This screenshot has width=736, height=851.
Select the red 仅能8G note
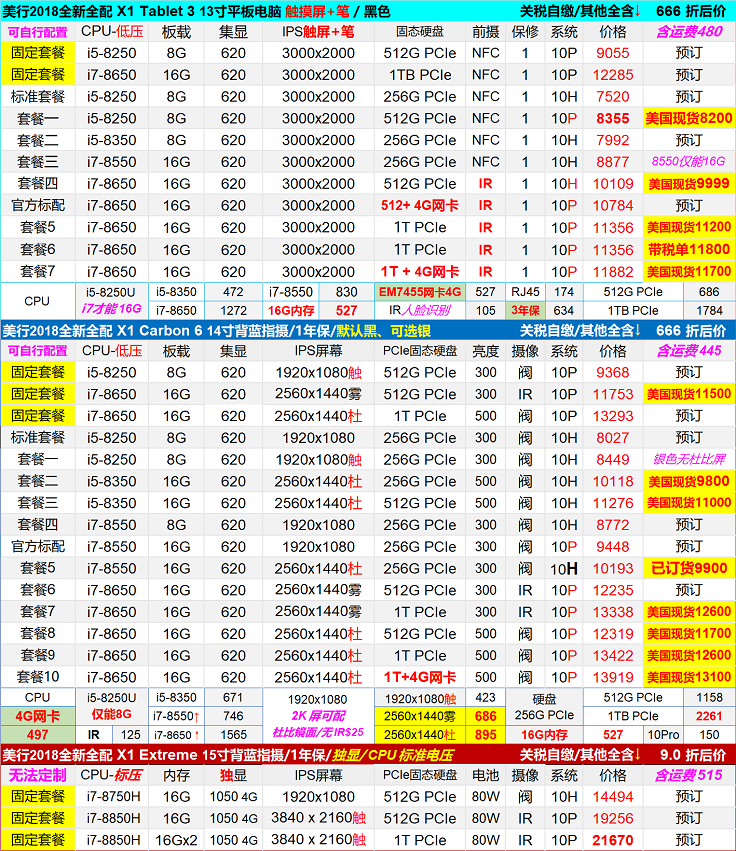[111, 715]
